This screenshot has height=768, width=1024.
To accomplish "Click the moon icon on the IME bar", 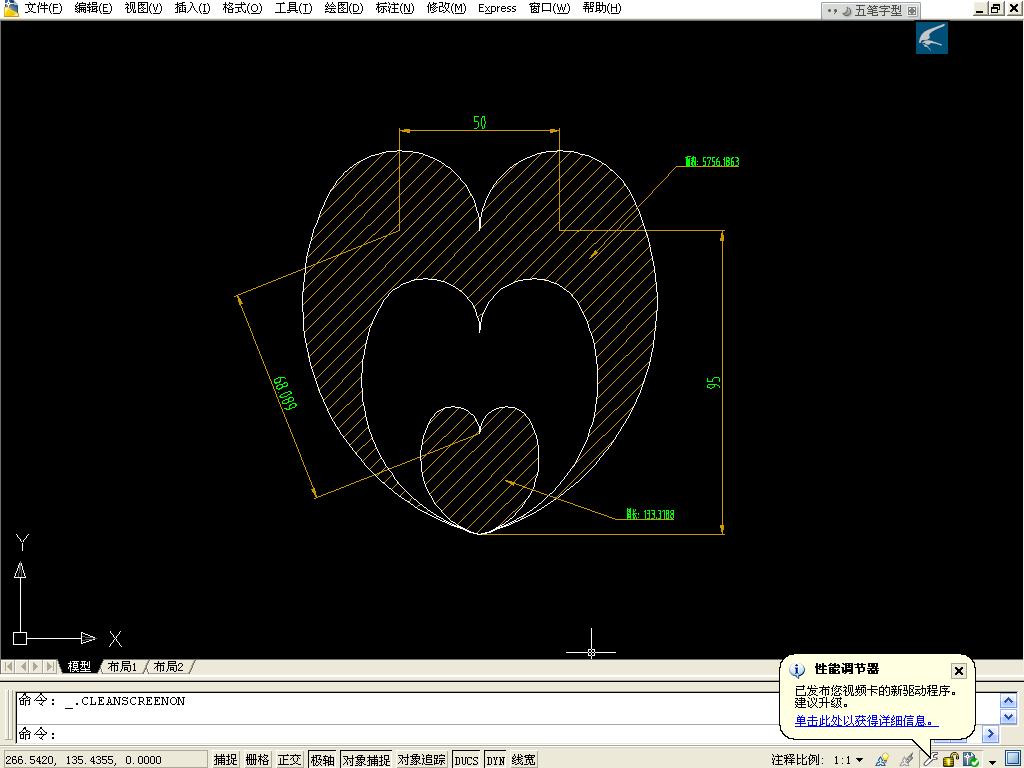I will 846,11.
